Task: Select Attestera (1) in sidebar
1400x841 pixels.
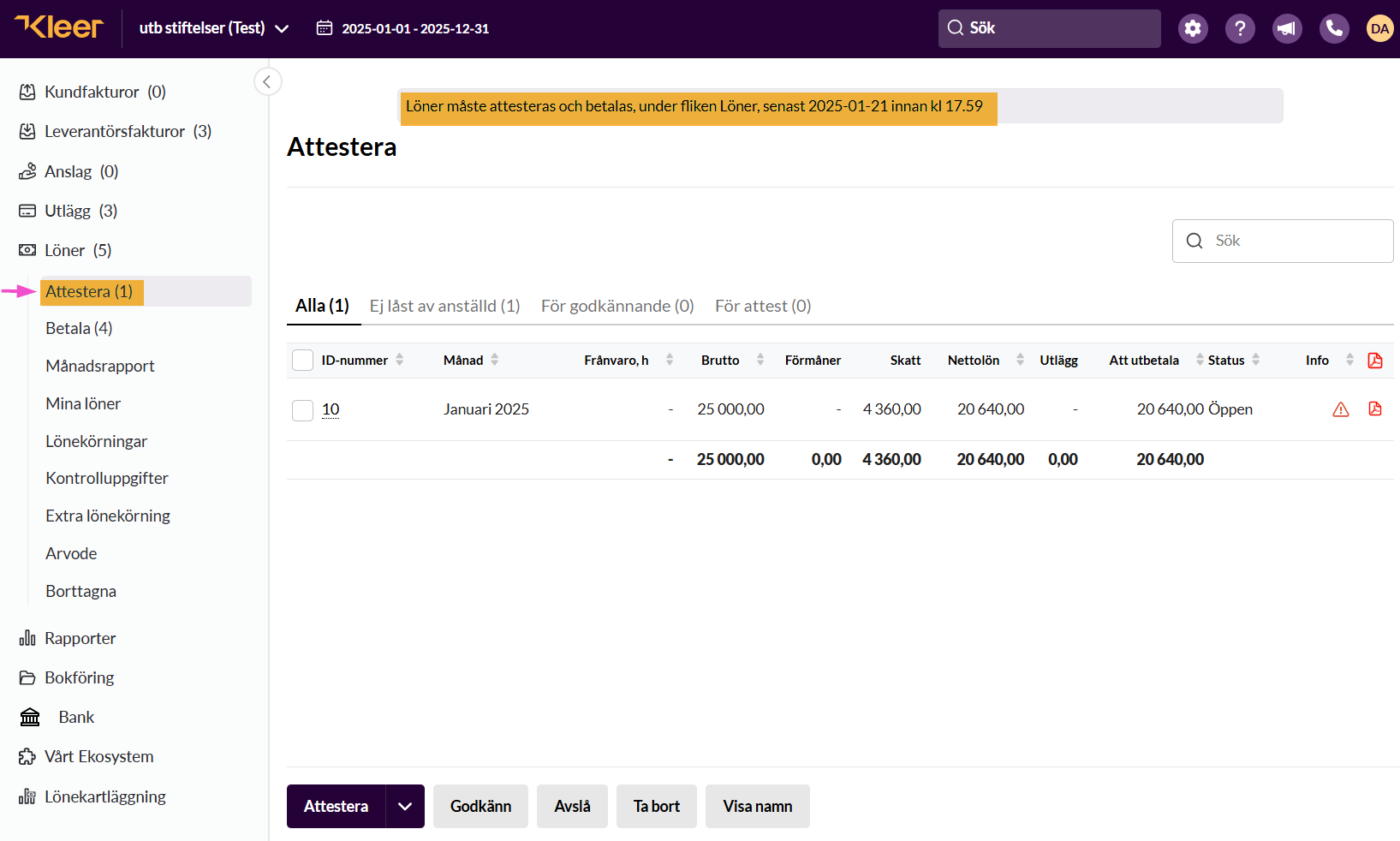Action: click(x=146, y=291)
